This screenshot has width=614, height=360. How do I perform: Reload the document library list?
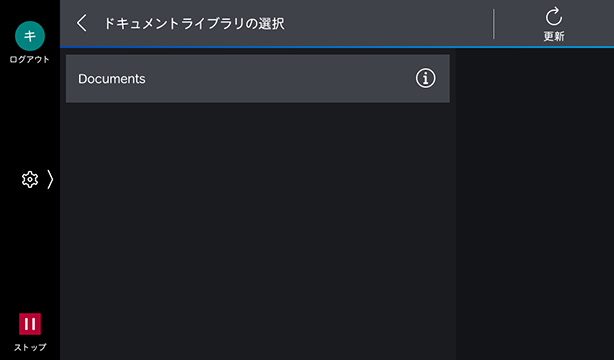[554, 24]
